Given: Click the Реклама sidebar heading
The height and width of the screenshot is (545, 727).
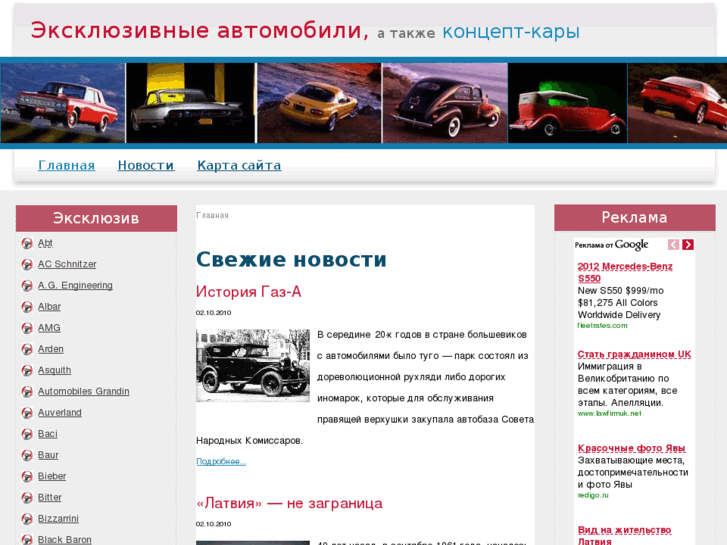Looking at the screenshot, I should (x=635, y=218).
